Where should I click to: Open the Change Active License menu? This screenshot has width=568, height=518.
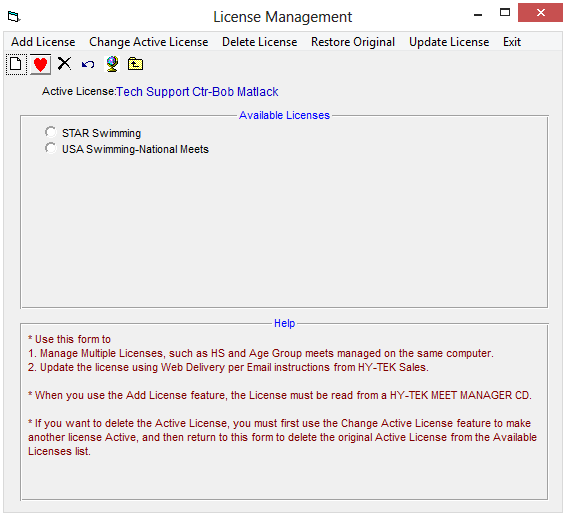tap(149, 42)
